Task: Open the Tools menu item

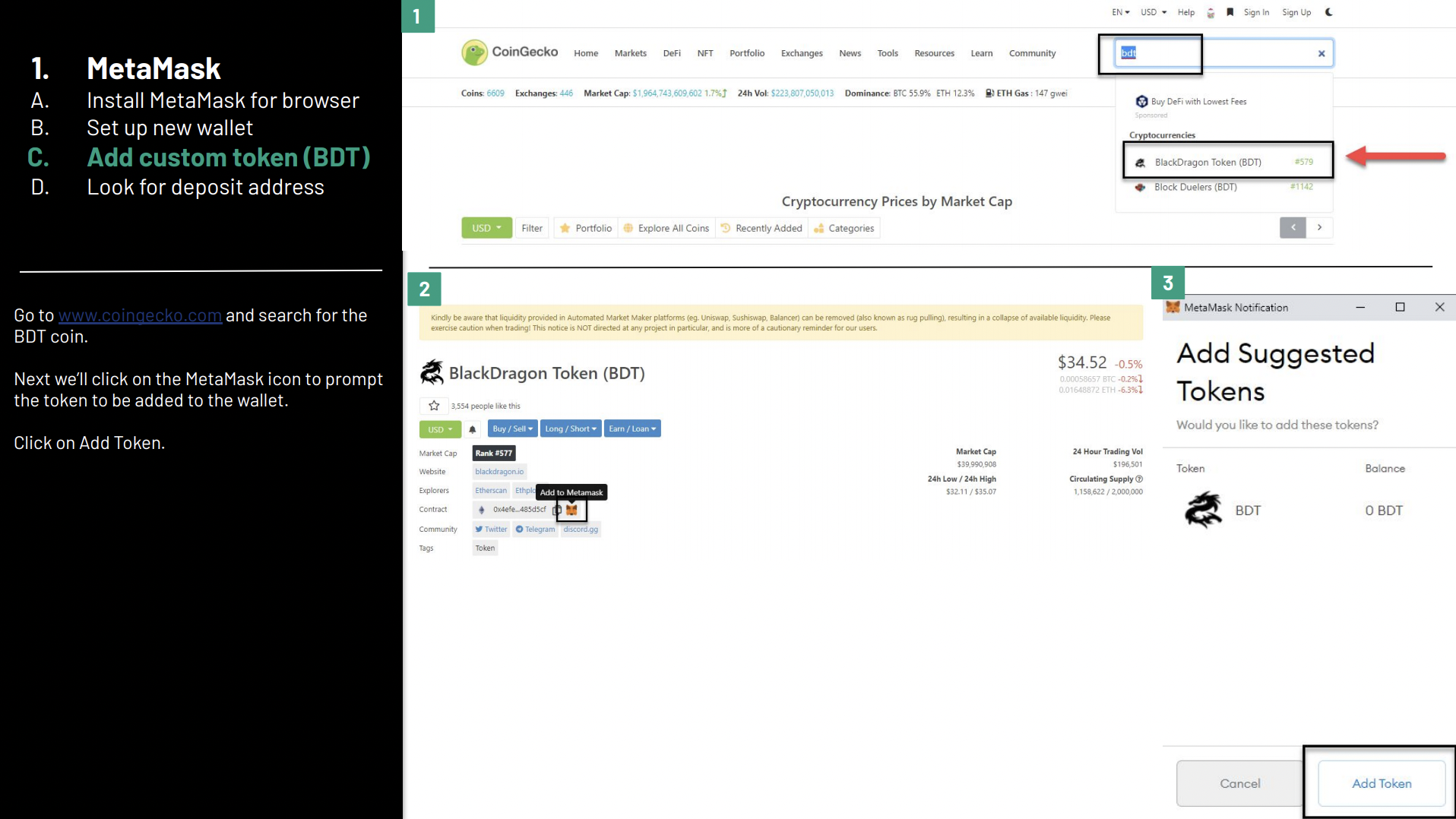Action: pos(888,53)
